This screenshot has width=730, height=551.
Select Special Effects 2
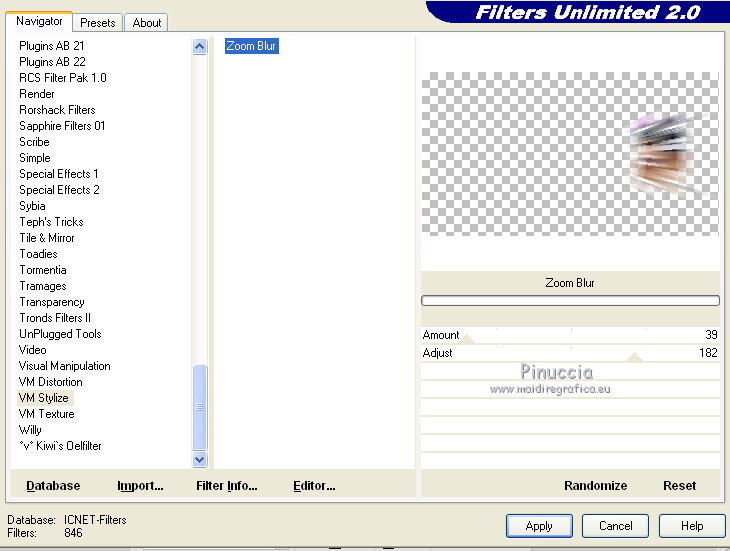(x=59, y=190)
